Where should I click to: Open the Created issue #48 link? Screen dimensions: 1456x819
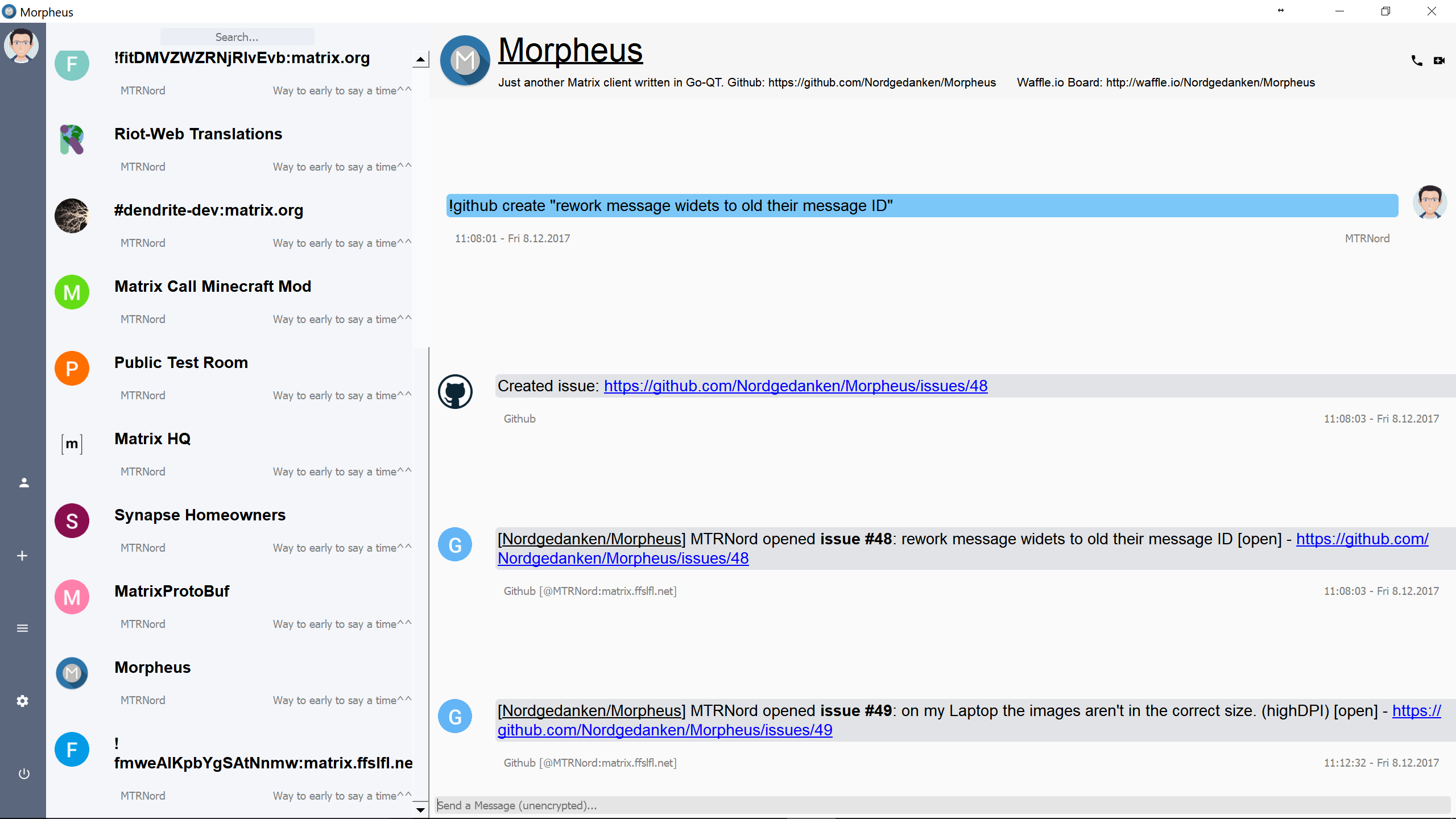click(796, 386)
